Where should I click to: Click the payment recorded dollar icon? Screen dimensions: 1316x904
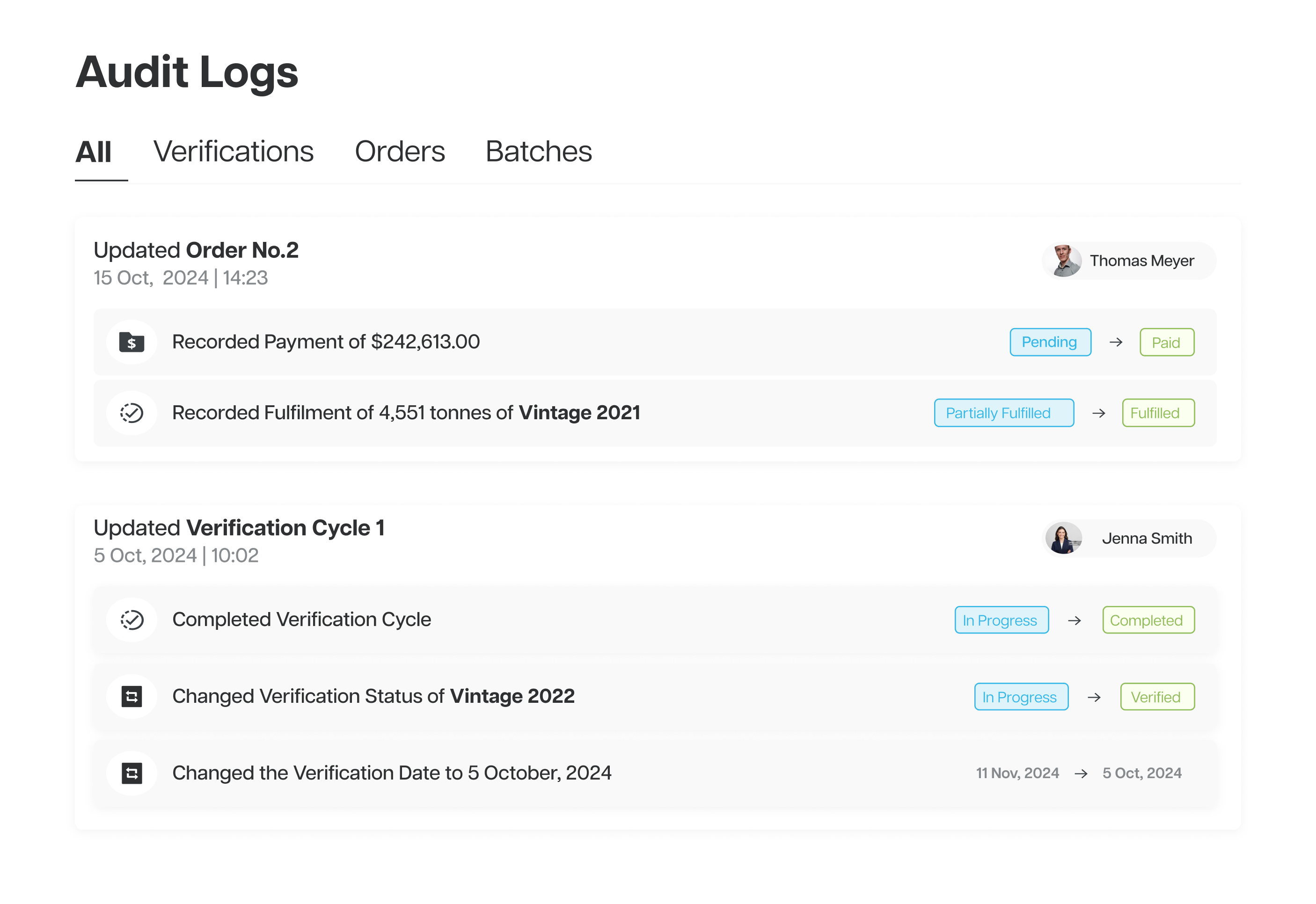(132, 342)
